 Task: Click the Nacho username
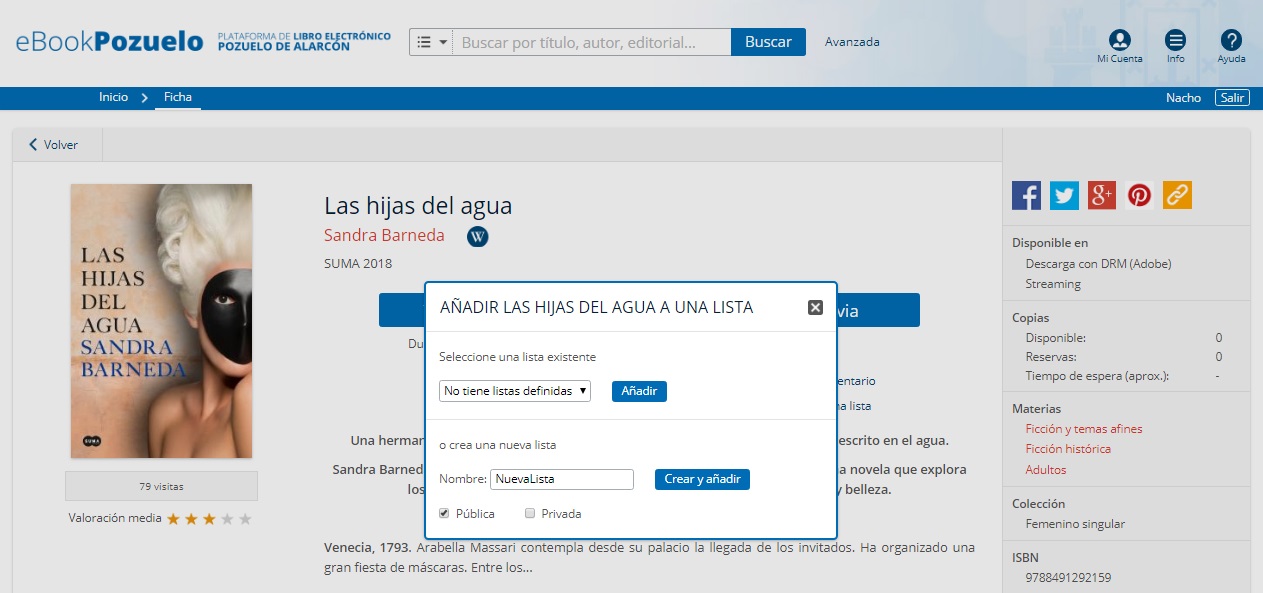tap(1183, 98)
